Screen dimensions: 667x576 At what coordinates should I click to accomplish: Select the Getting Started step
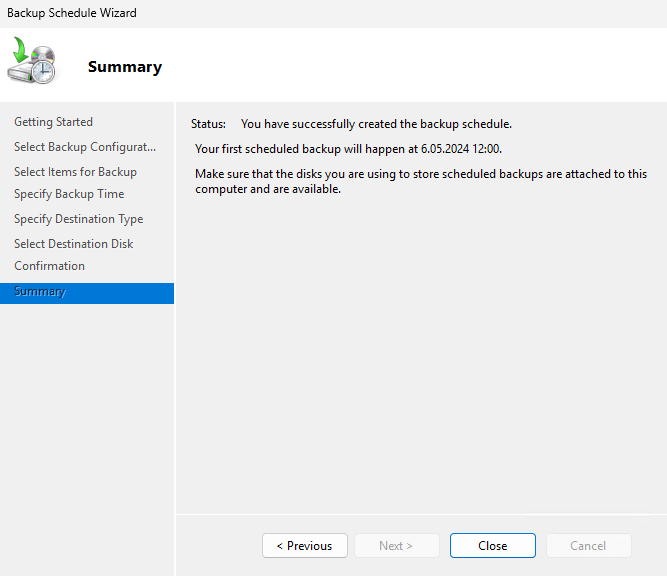53,122
